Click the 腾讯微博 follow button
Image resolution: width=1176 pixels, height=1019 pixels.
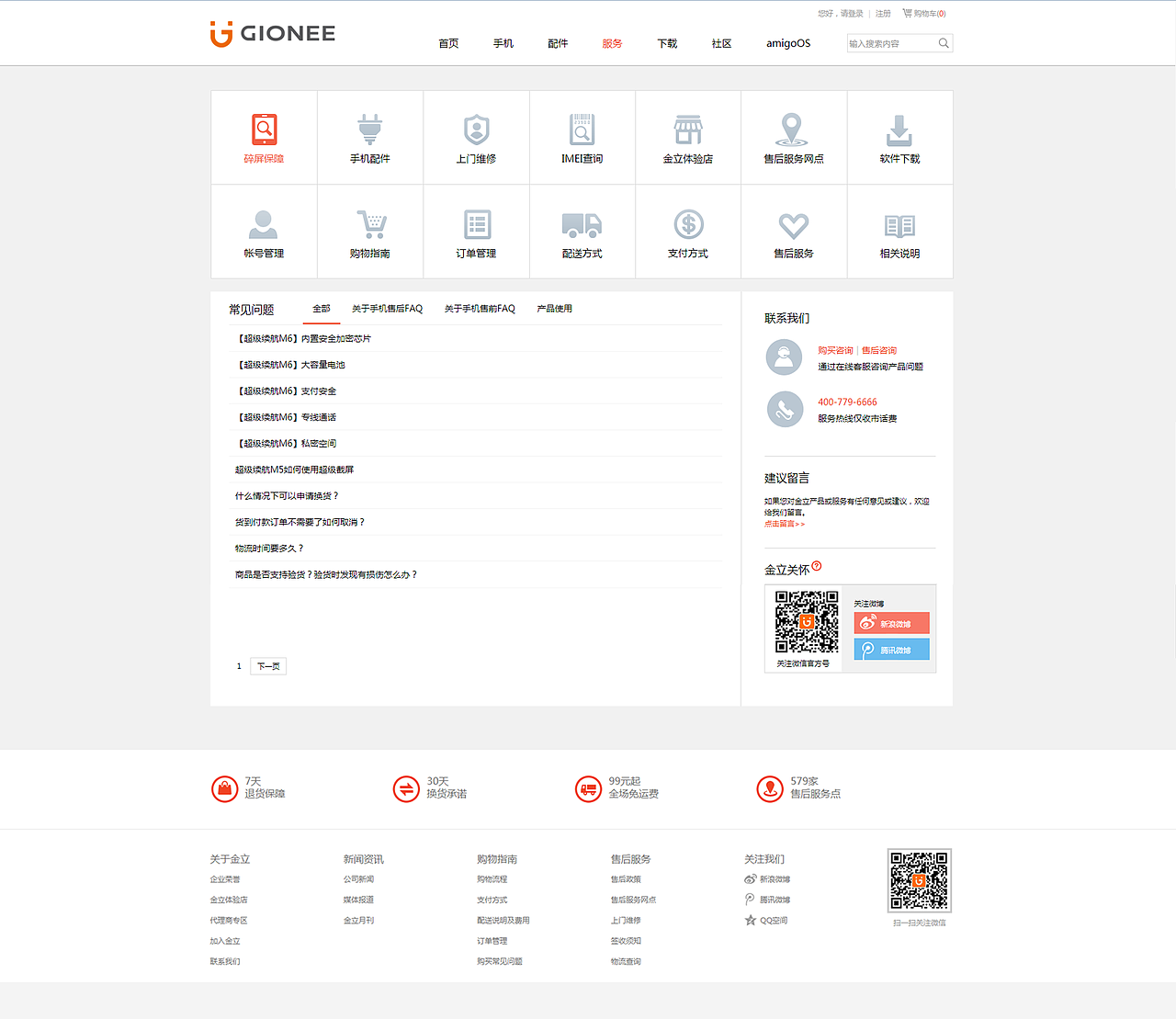pyautogui.click(x=891, y=650)
